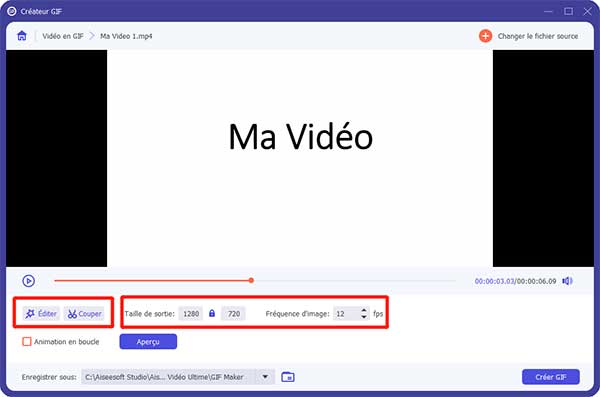This screenshot has height=397, width=600.
Task: Click the playback progress slider handle
Action: 251,280
